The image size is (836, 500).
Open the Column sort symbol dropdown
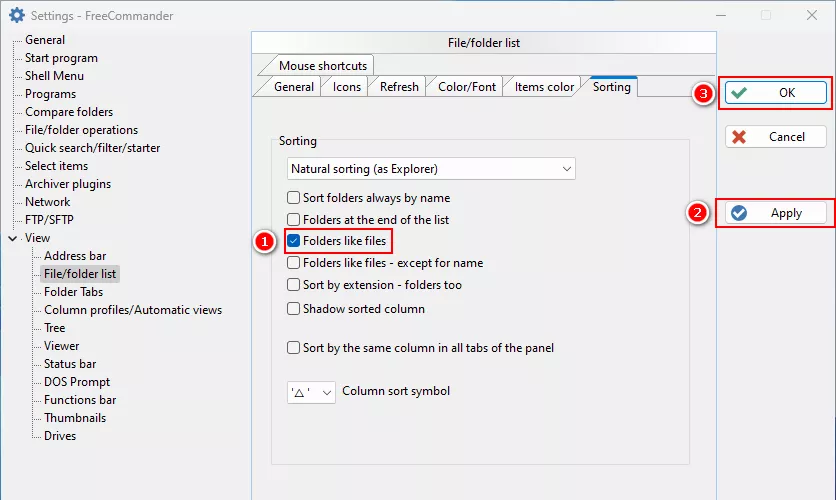coord(311,392)
